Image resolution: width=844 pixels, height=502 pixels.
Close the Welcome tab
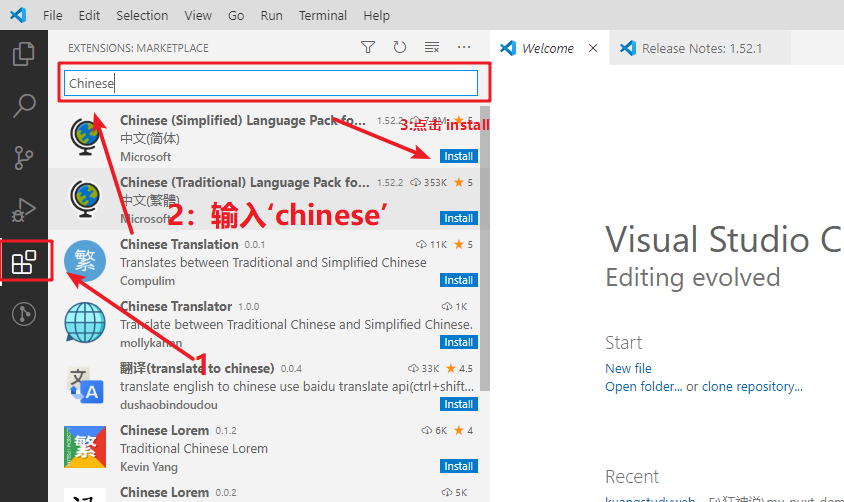[593, 48]
